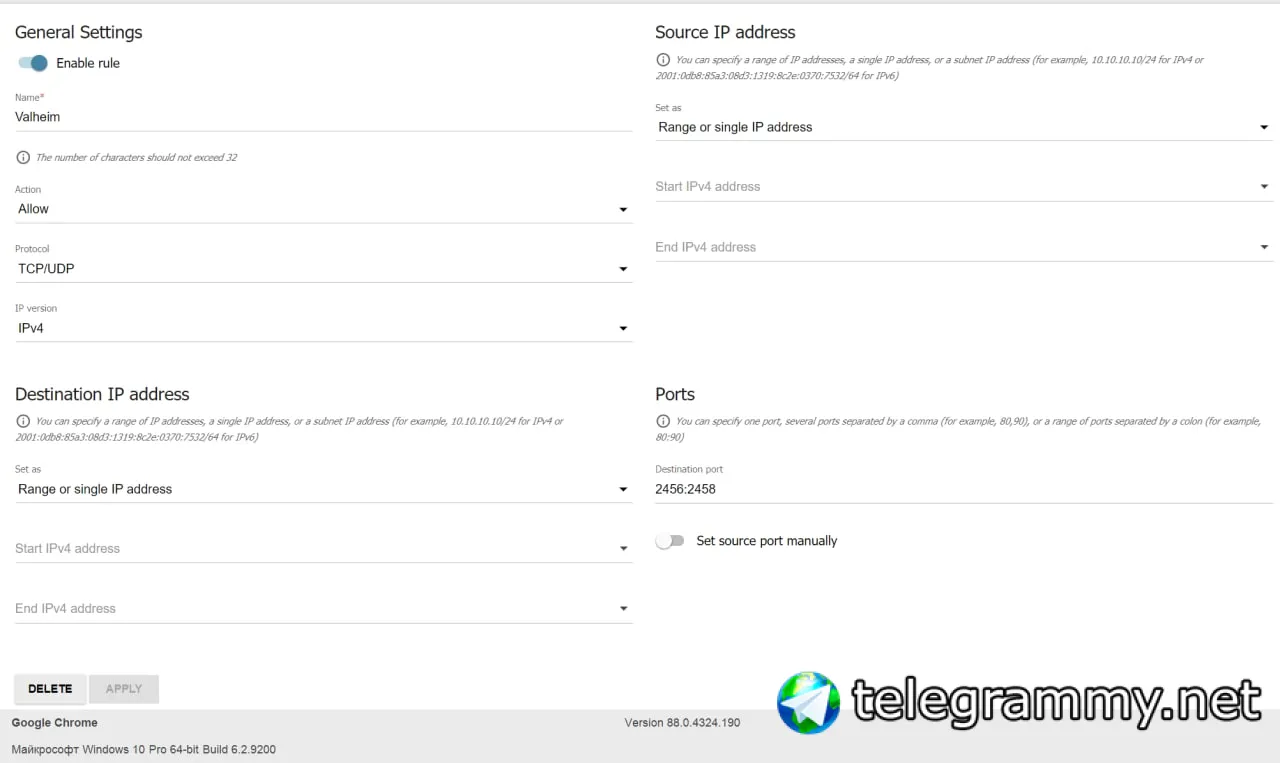Image resolution: width=1280 pixels, height=763 pixels.
Task: Click the info icon under Source IP address
Action: [x=663, y=60]
